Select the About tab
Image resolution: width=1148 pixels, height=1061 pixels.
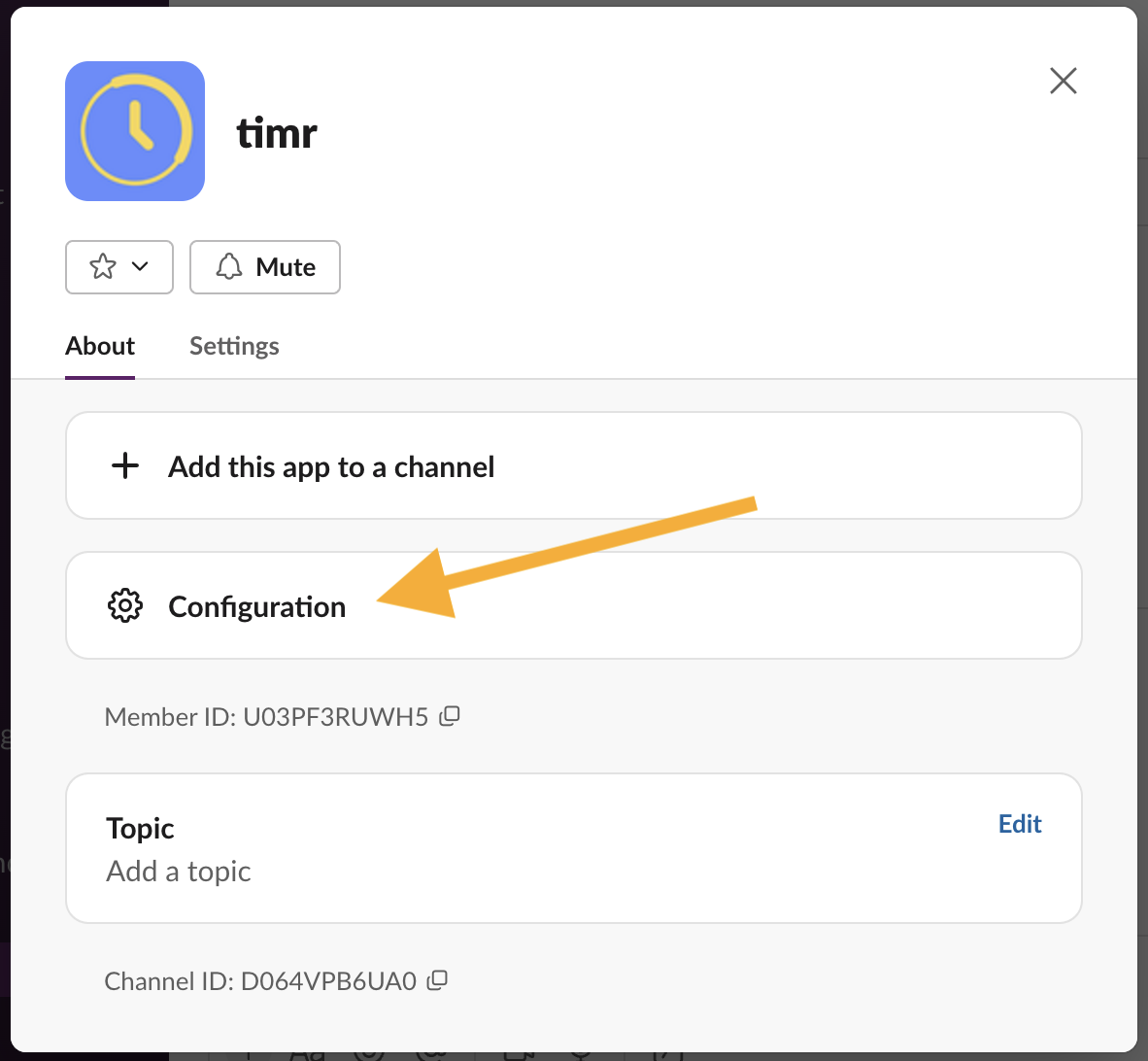[x=100, y=346]
